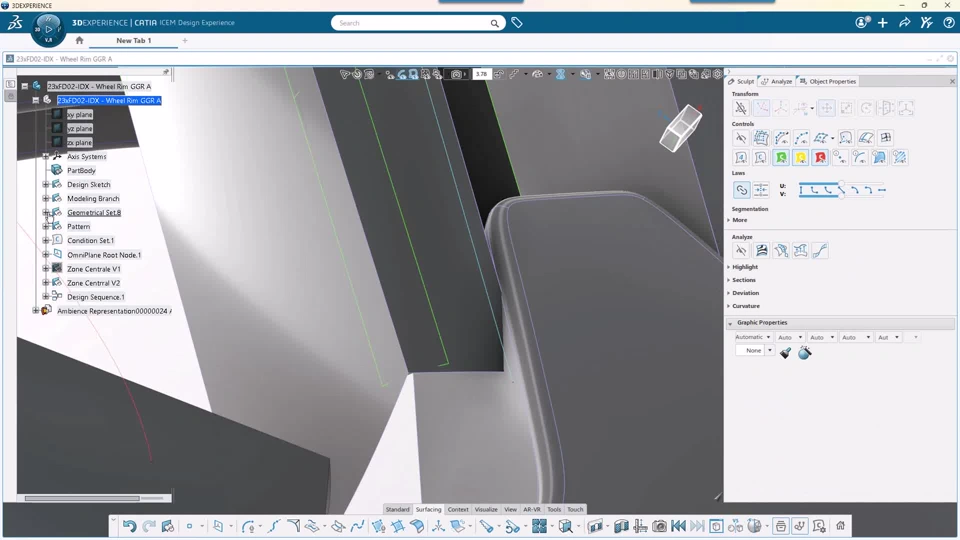Click the paintbrush icon in Graphic Properties

(786, 352)
